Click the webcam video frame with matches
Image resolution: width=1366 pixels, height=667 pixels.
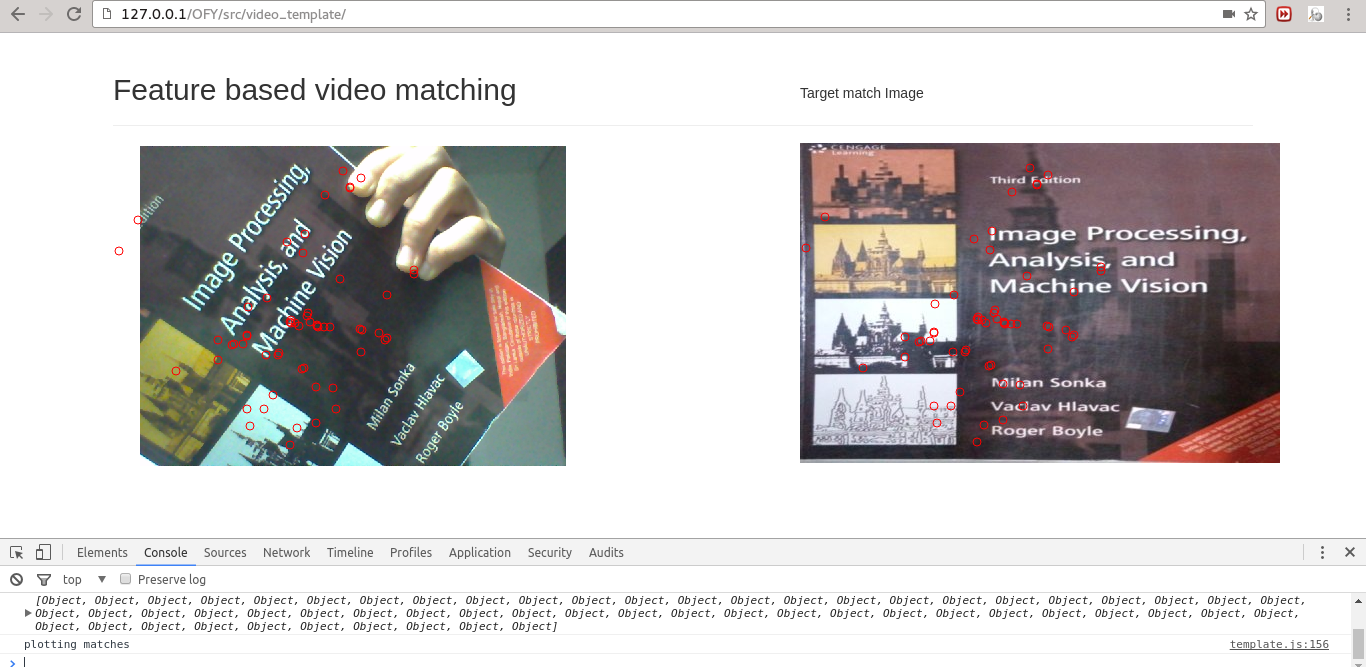coord(353,306)
